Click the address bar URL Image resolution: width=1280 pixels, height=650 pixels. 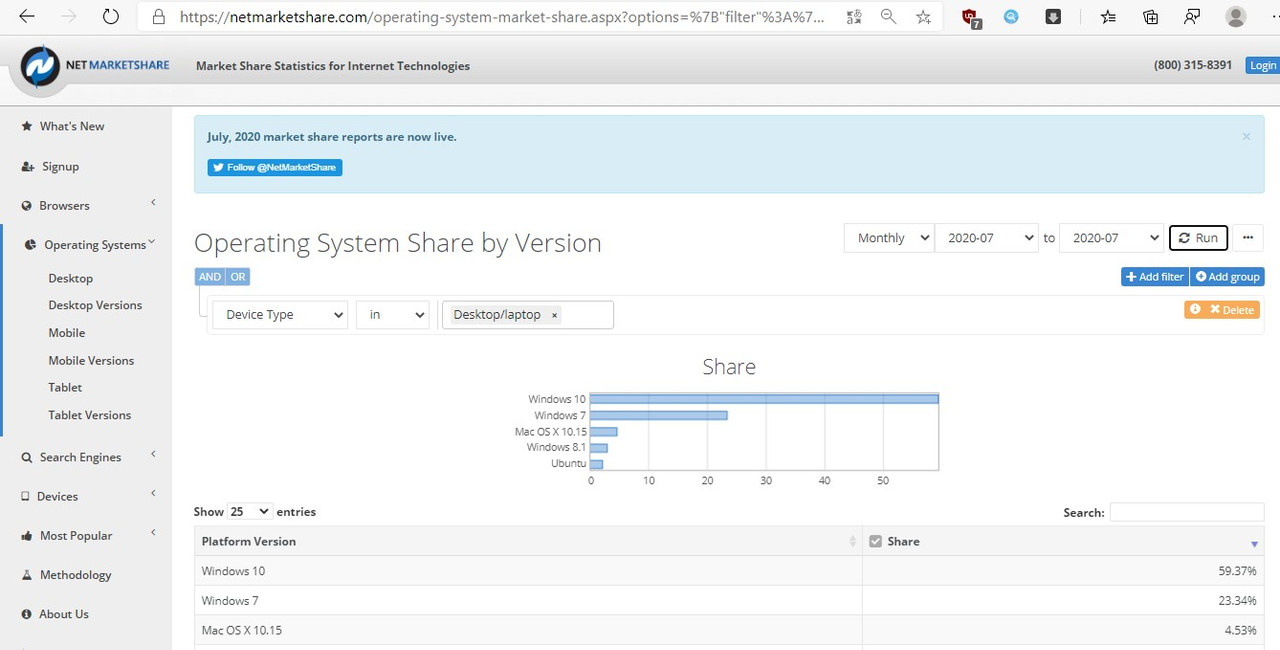click(x=503, y=17)
